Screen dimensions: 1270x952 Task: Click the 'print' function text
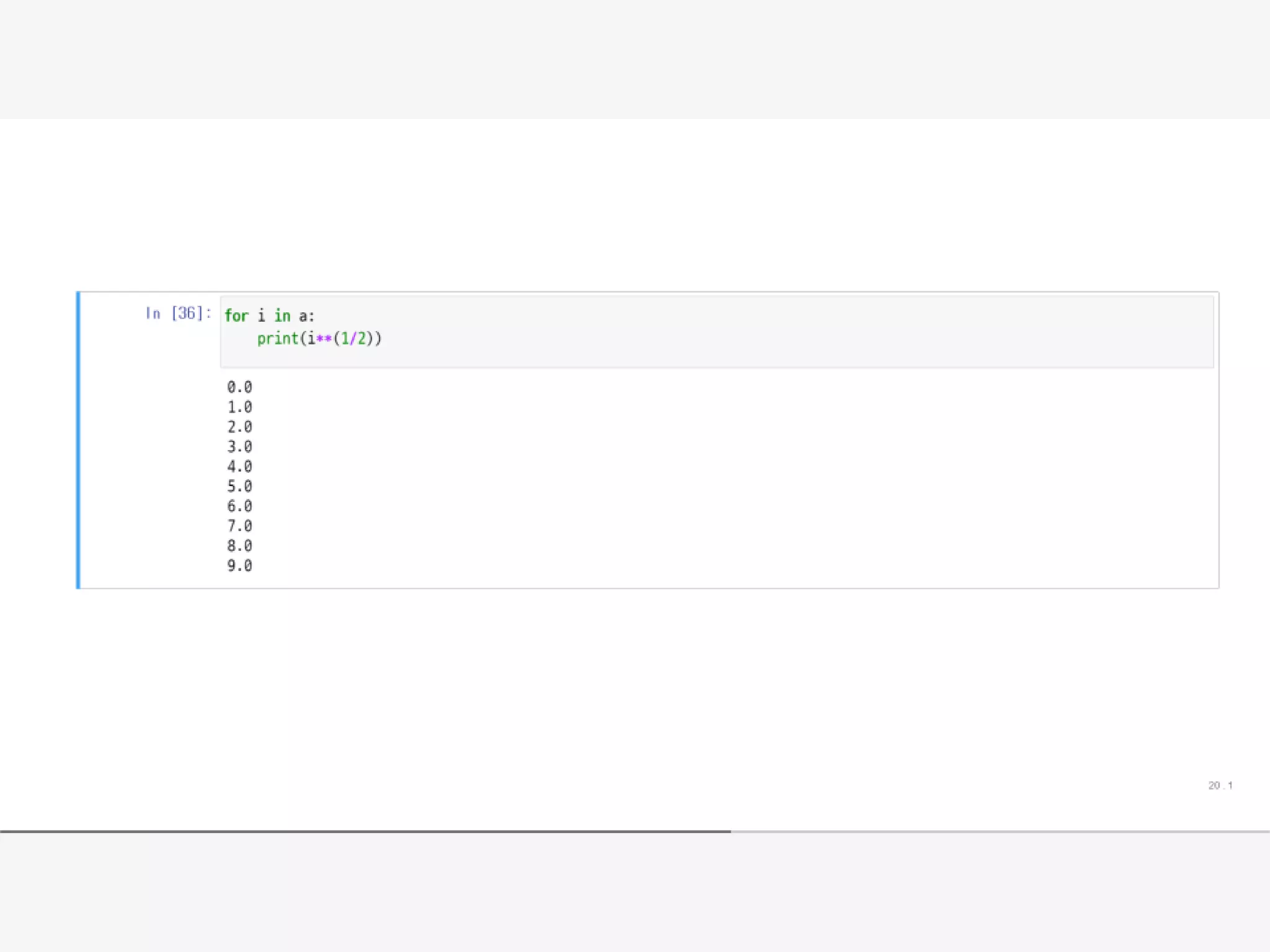click(x=278, y=338)
